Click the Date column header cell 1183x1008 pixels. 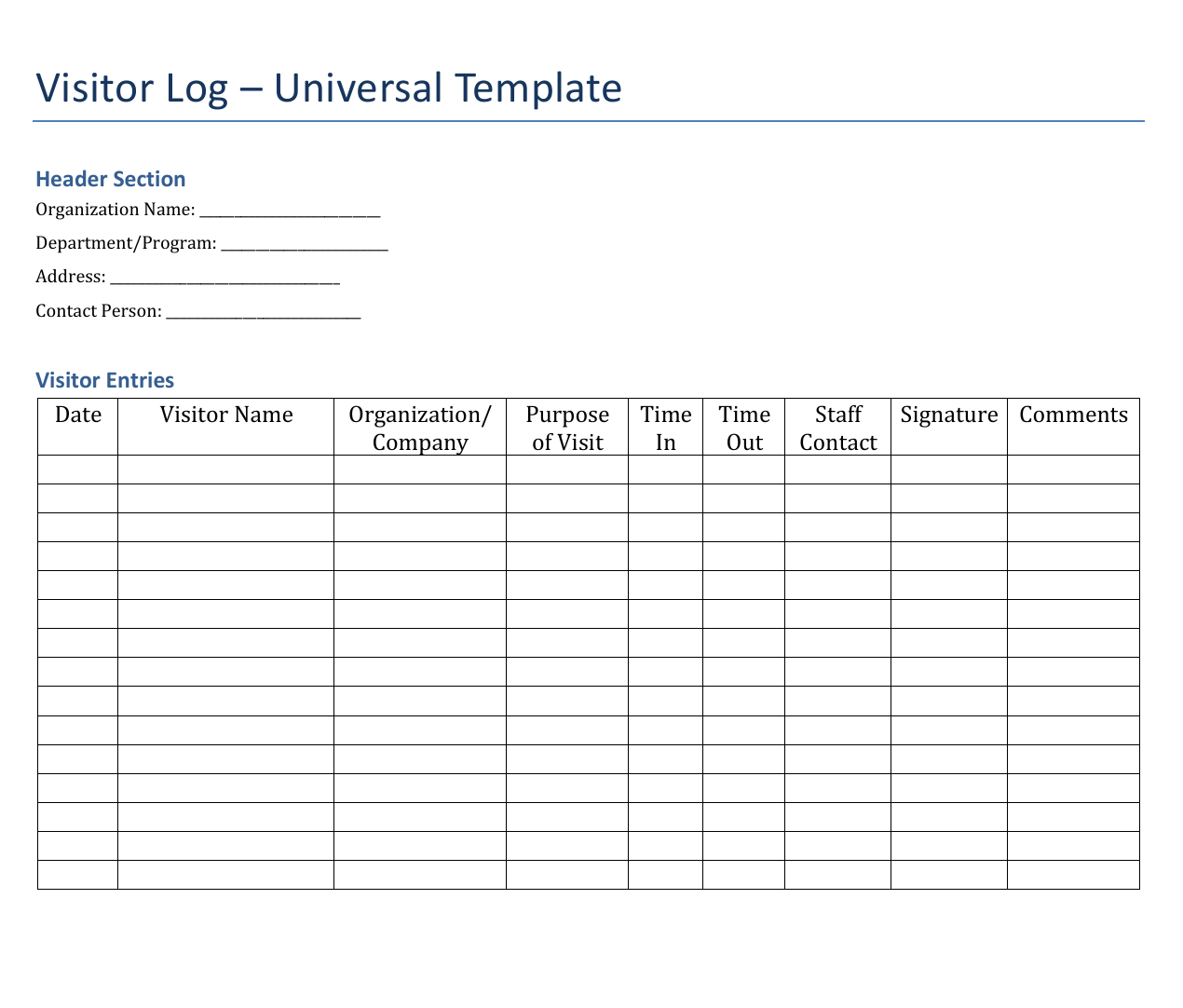point(78,415)
